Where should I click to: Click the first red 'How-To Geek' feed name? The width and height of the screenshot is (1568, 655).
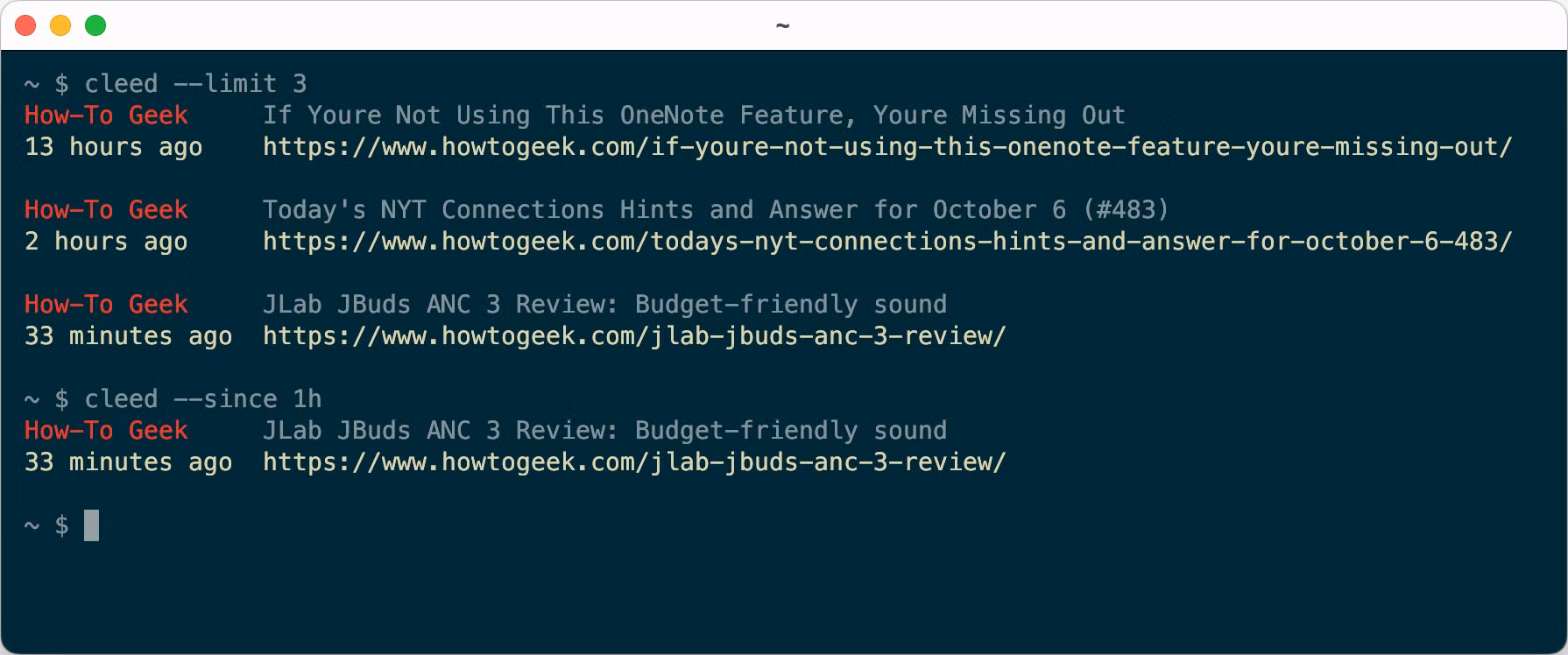[106, 116]
